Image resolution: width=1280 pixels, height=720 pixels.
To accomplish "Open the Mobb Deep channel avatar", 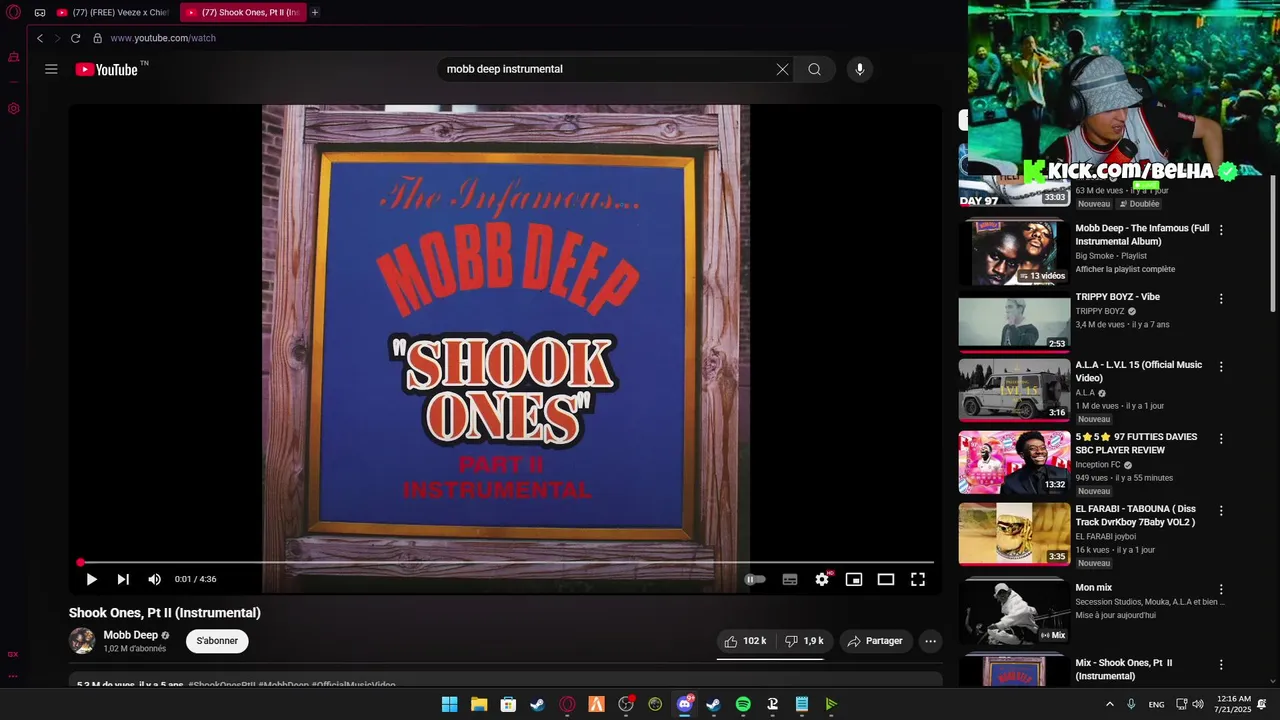I will click(82, 641).
